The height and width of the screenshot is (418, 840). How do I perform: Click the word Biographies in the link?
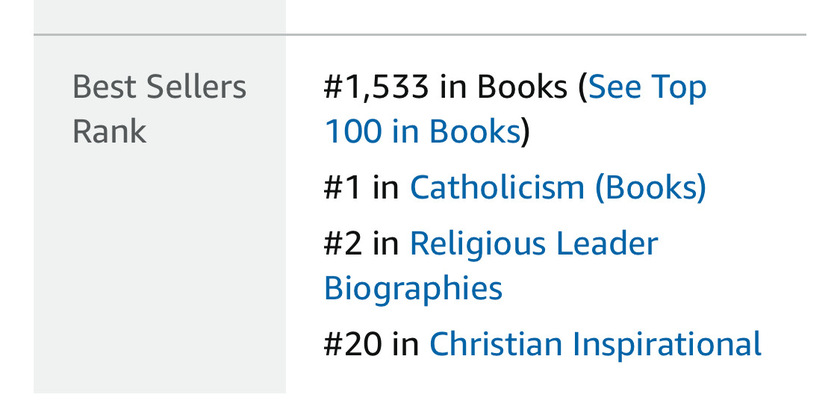click(413, 288)
